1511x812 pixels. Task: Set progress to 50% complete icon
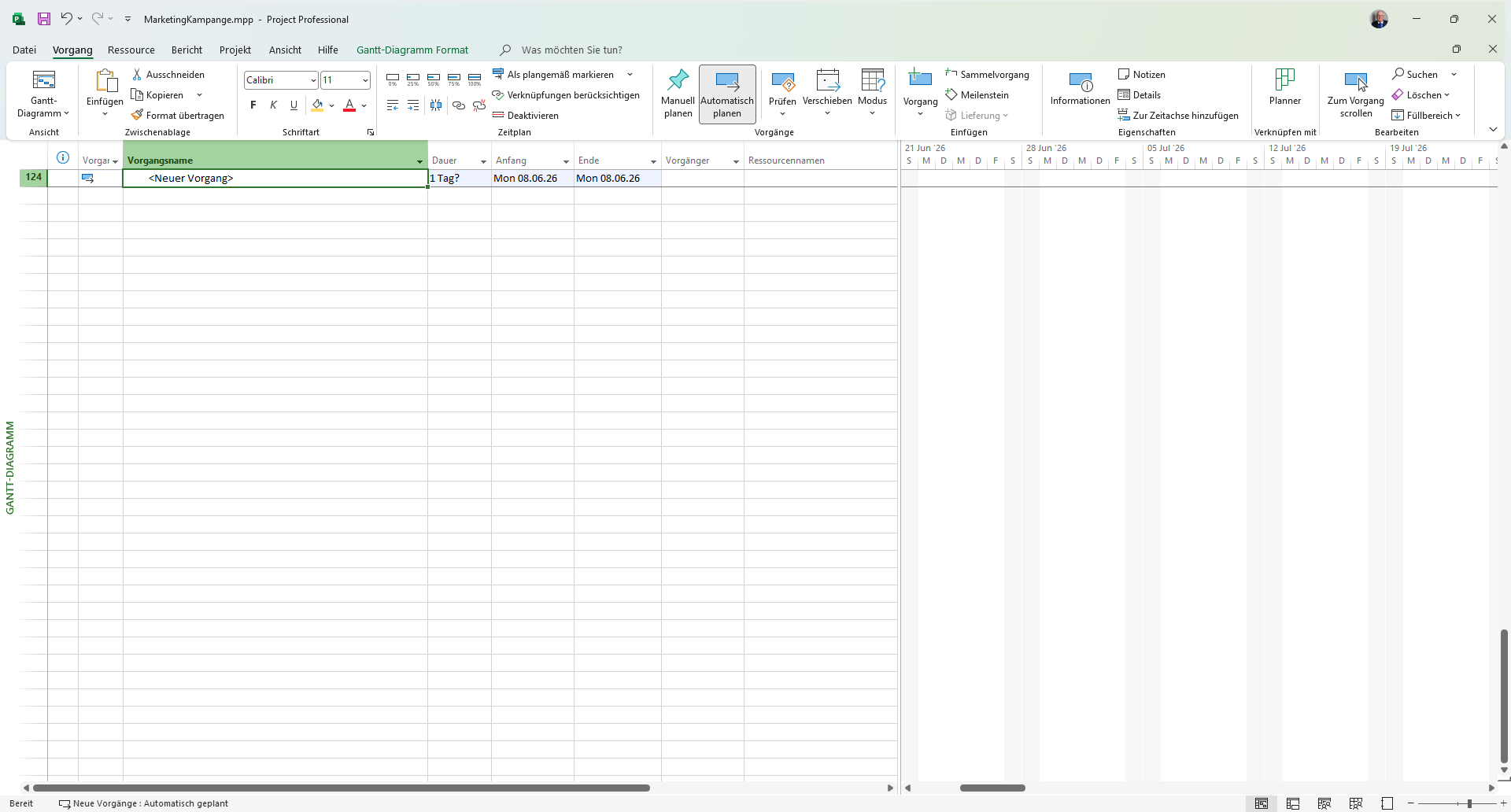(434, 79)
